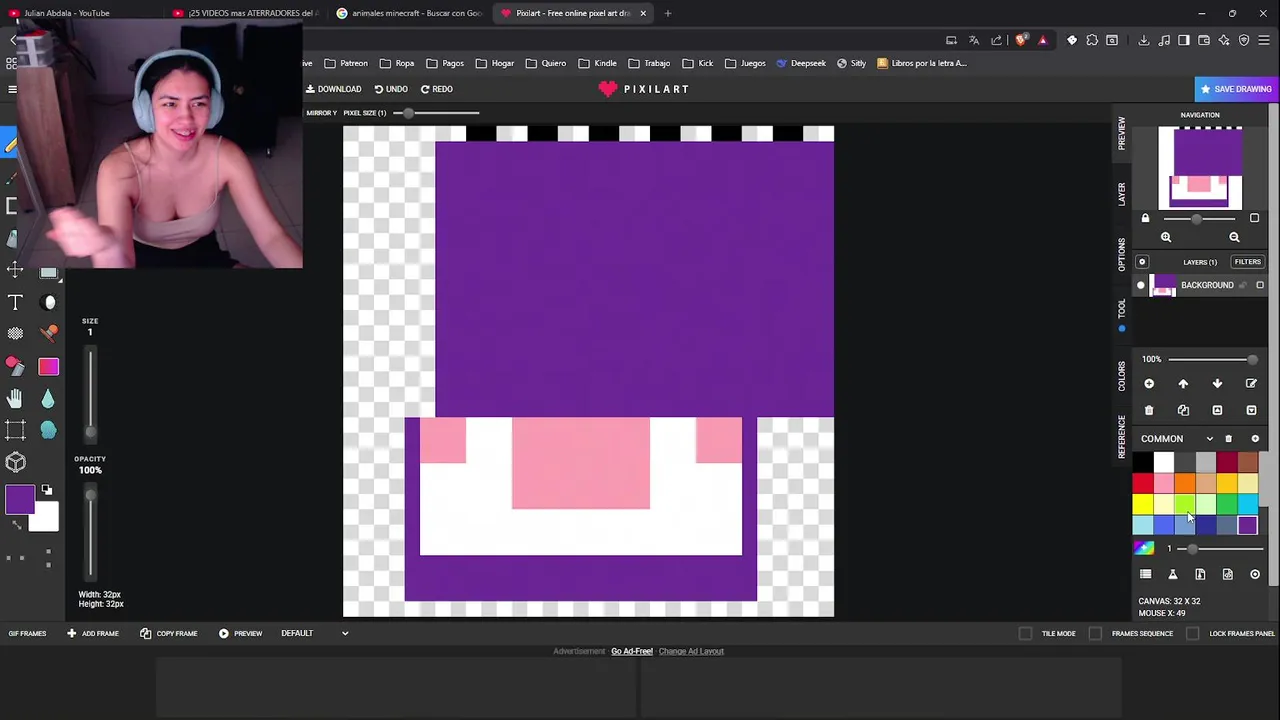Click the layer opacity 100% slider
Screen dimensions: 1280x720
[1212, 359]
